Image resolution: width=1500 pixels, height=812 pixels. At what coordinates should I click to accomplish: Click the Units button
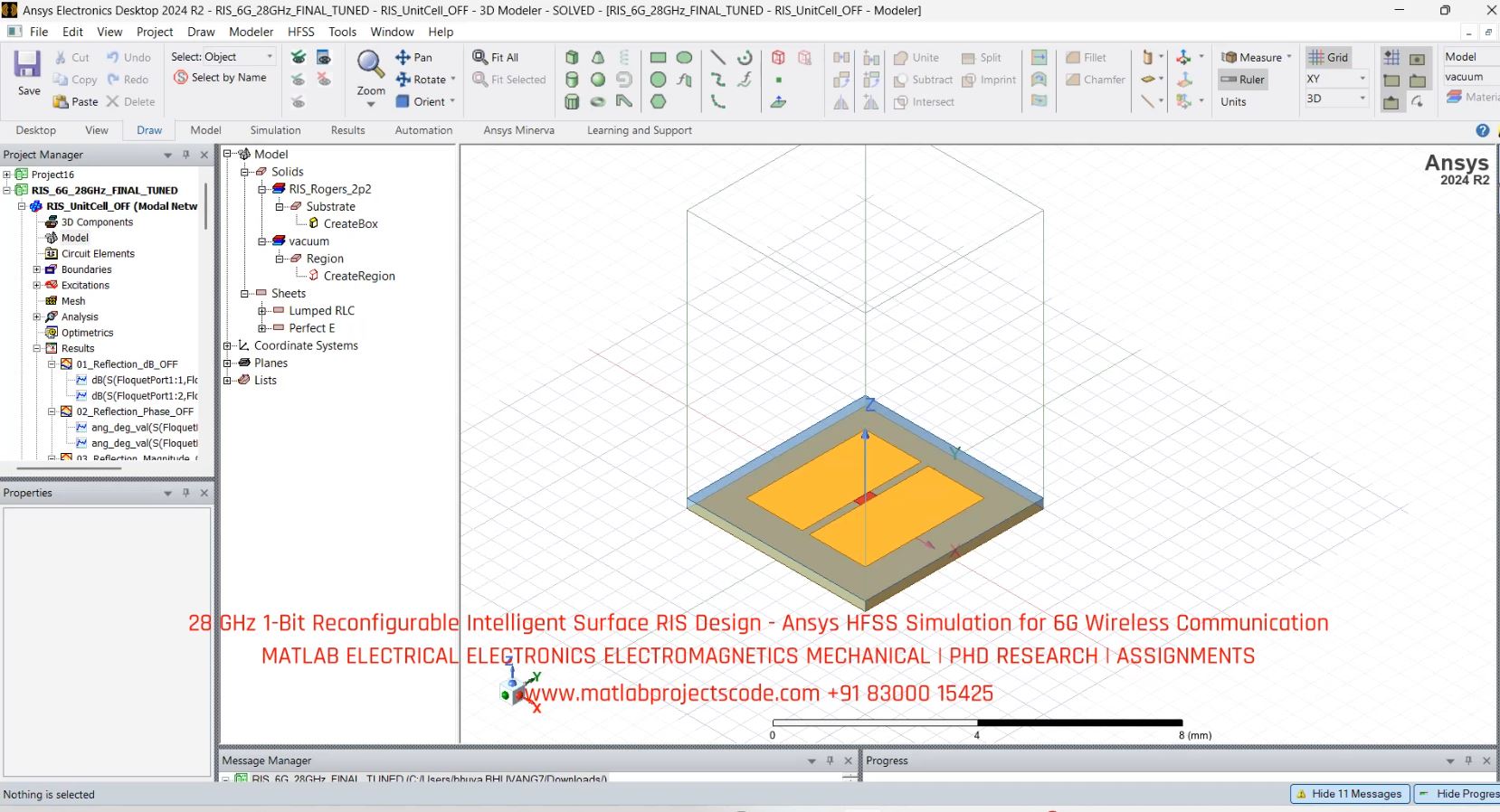(x=1233, y=102)
